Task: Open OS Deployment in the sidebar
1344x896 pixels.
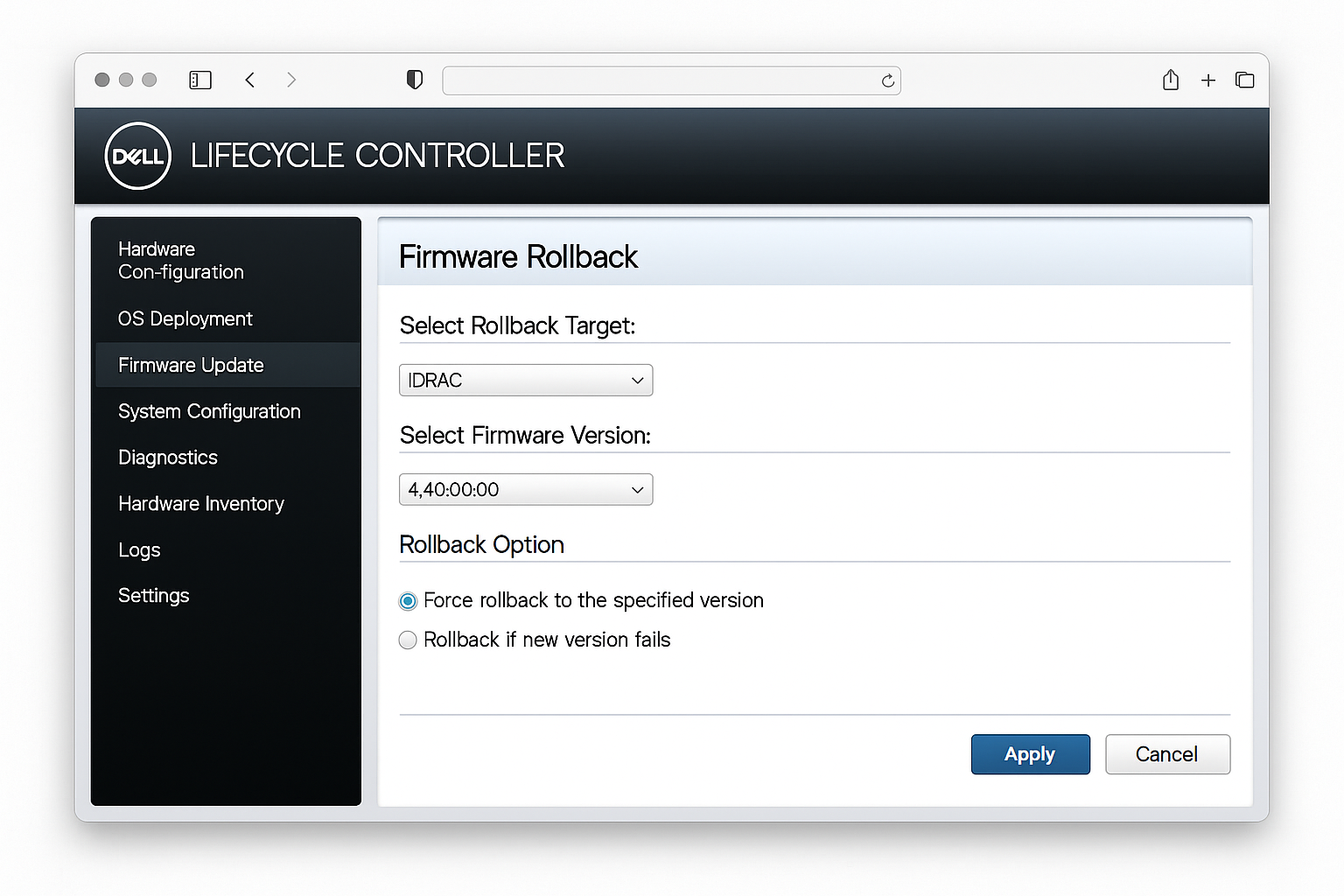Action: coord(185,319)
